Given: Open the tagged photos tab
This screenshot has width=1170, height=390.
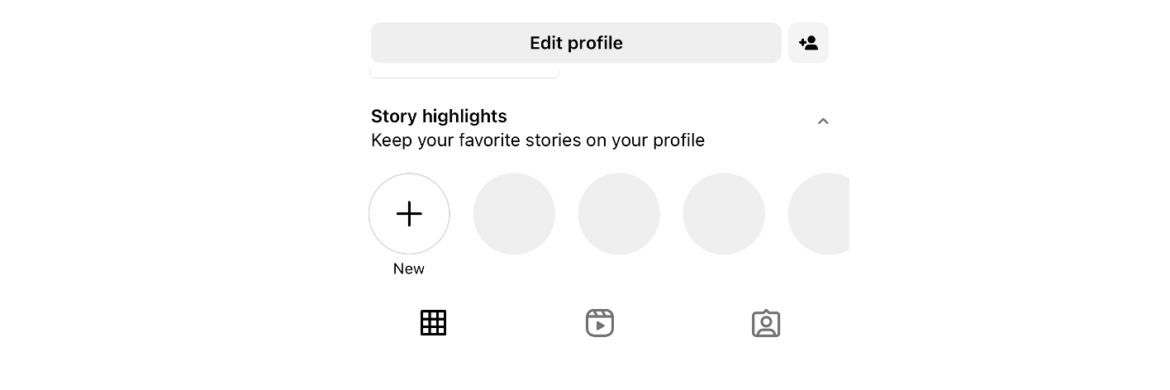Looking at the screenshot, I should pos(766,324).
